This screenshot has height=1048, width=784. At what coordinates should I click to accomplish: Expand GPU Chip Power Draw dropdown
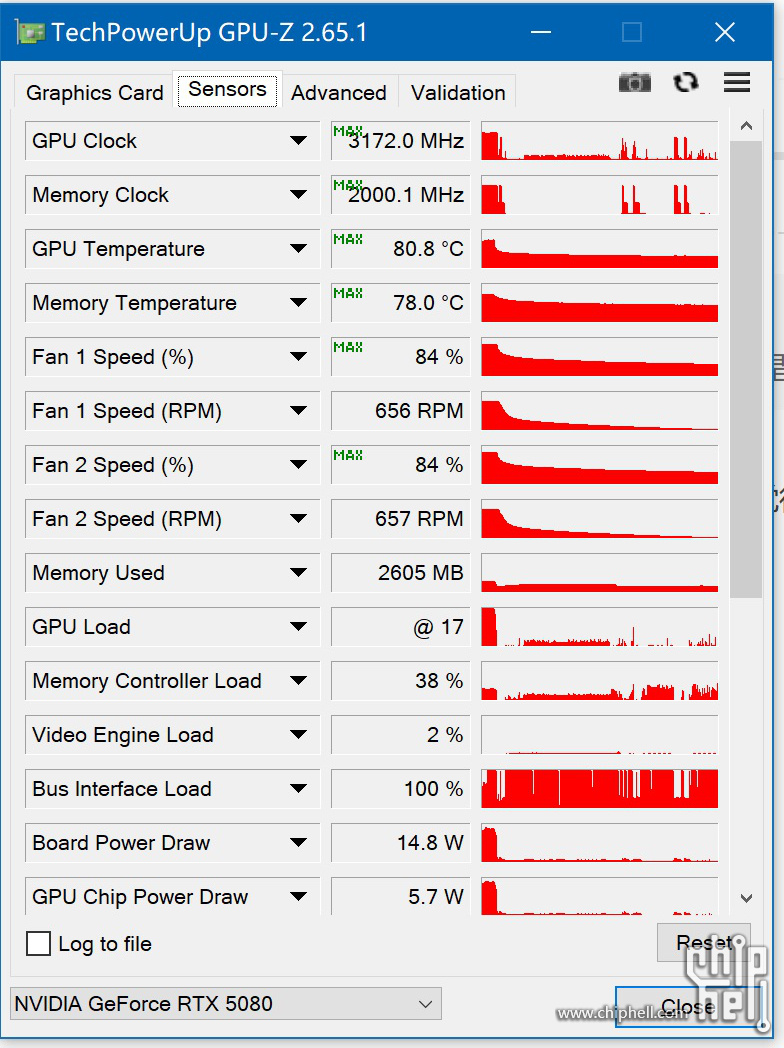(x=298, y=896)
